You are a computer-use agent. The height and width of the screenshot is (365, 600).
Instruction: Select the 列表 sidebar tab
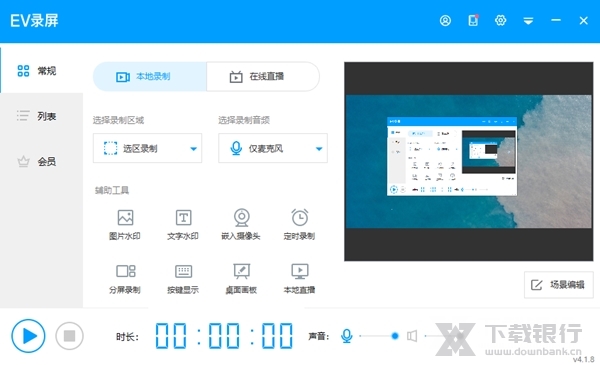tap(41, 116)
